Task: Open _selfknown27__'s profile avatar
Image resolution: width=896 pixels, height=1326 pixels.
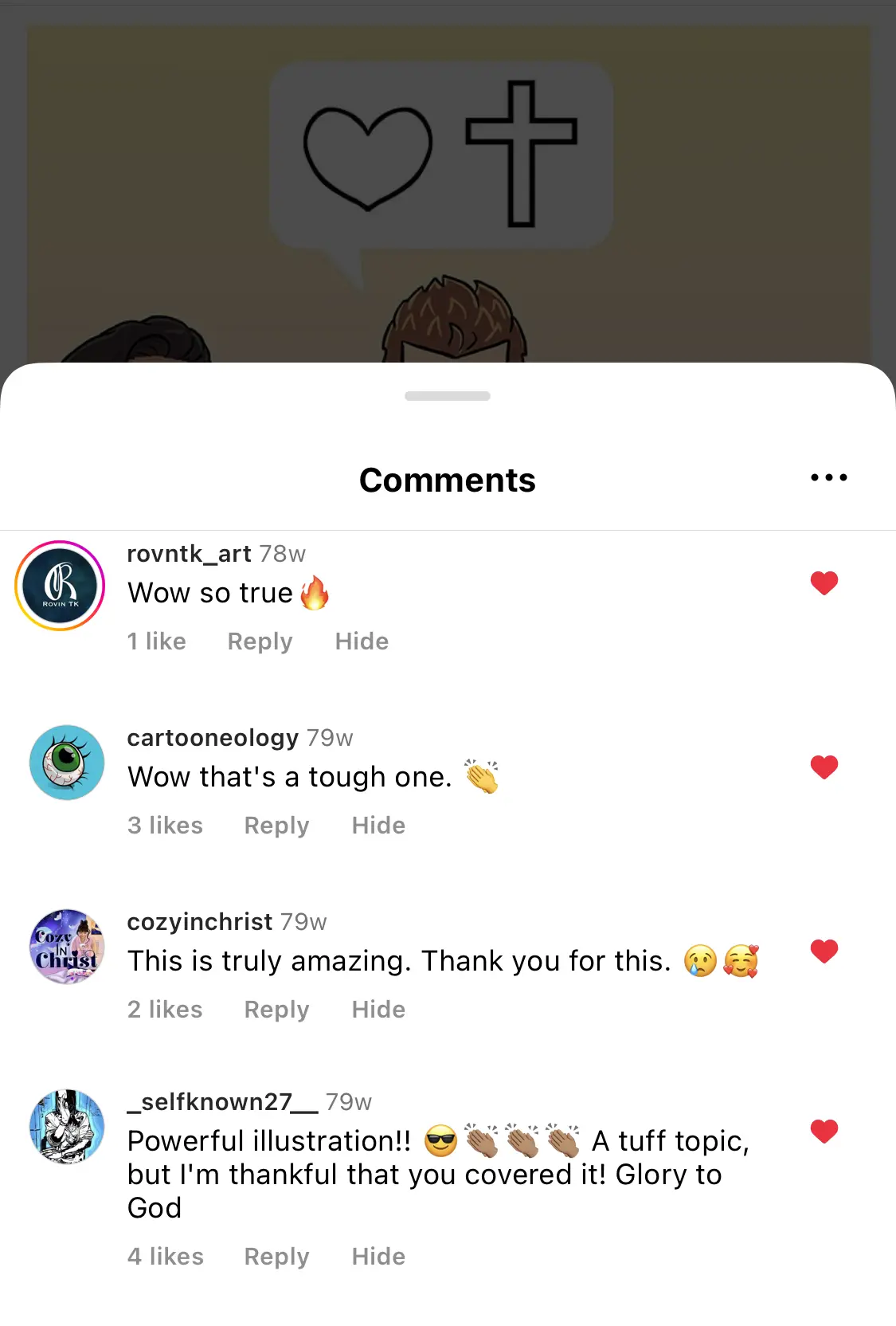Action: coord(67,1127)
